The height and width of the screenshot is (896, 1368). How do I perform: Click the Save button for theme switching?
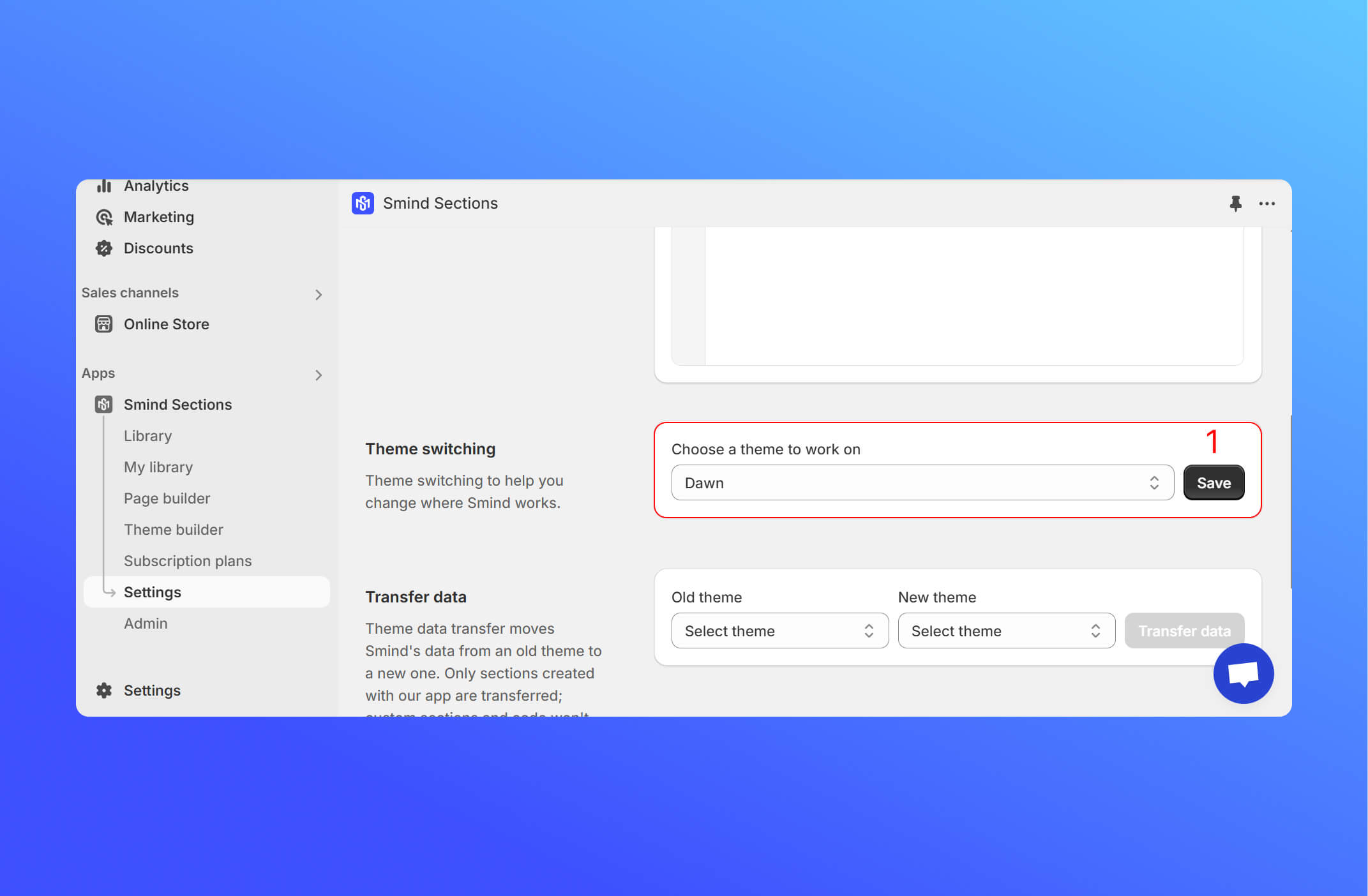1214,482
